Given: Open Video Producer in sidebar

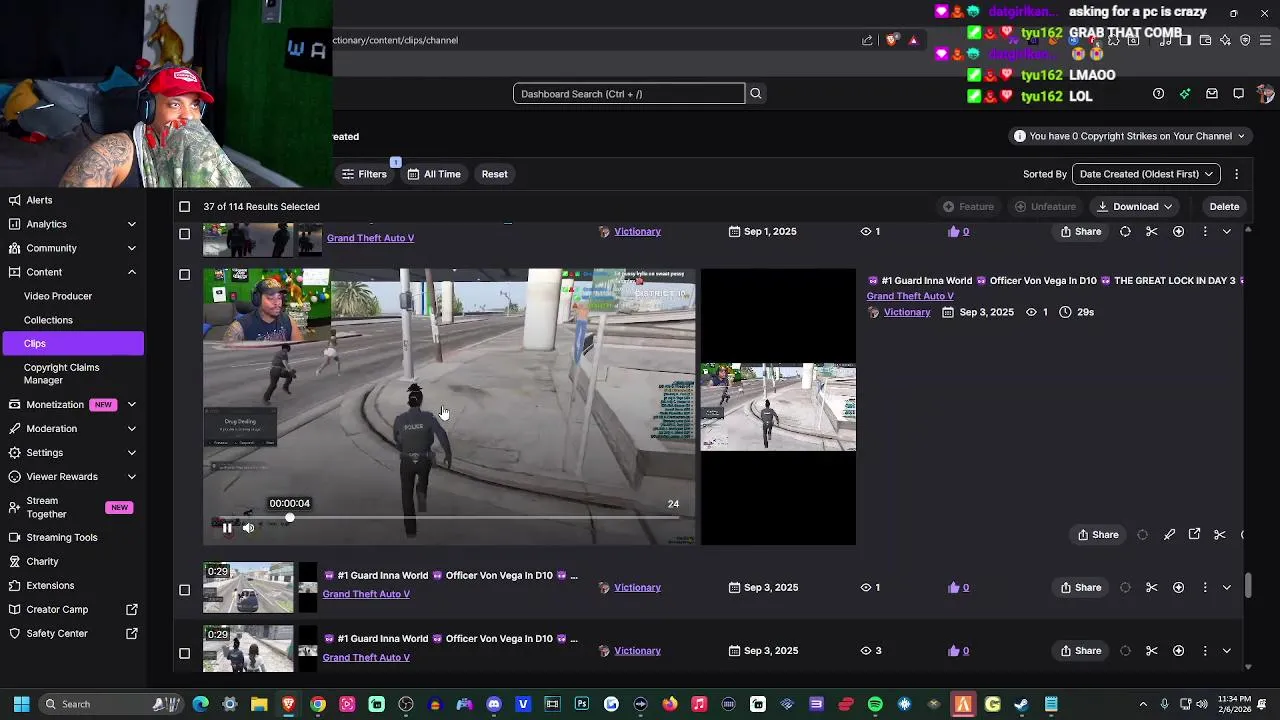Looking at the screenshot, I should point(58,296).
